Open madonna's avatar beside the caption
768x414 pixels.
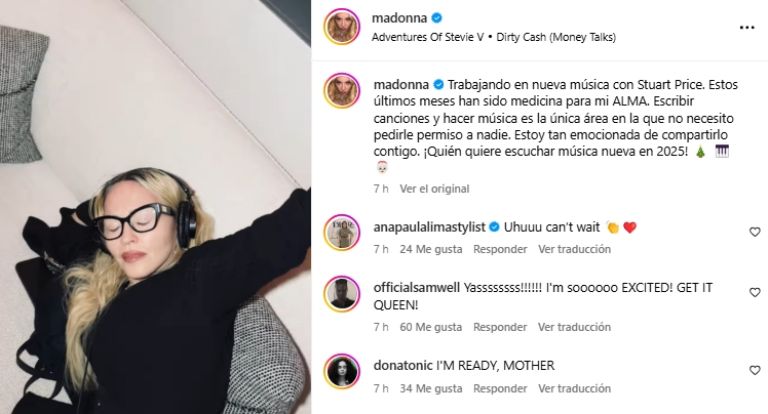coord(342,91)
